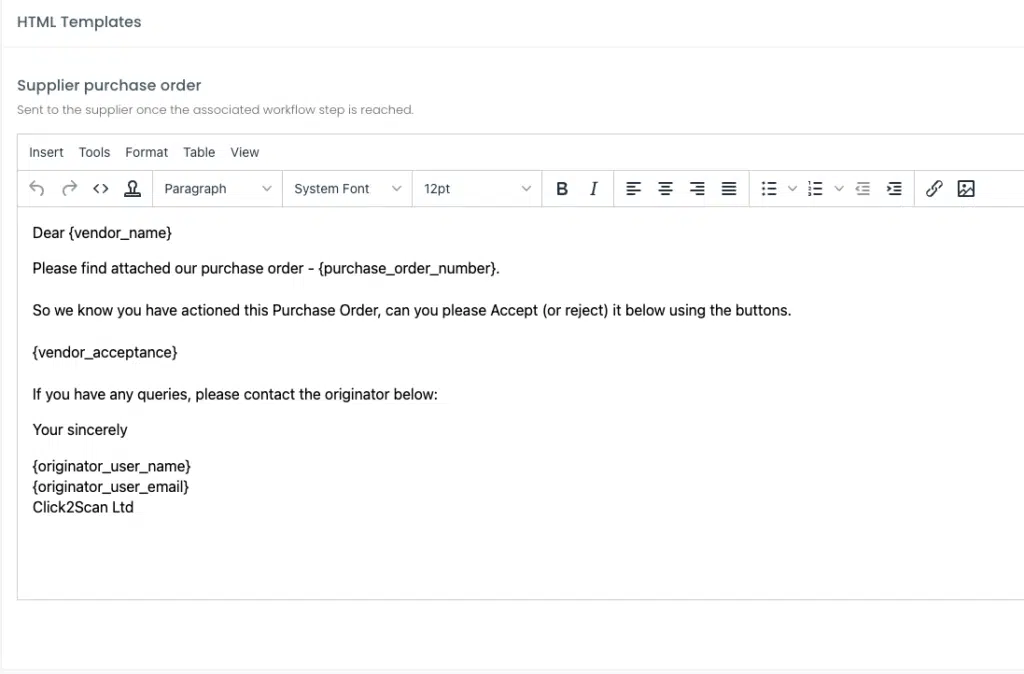This screenshot has width=1024, height=674.
Task: Justify the text alignment
Action: click(x=729, y=189)
